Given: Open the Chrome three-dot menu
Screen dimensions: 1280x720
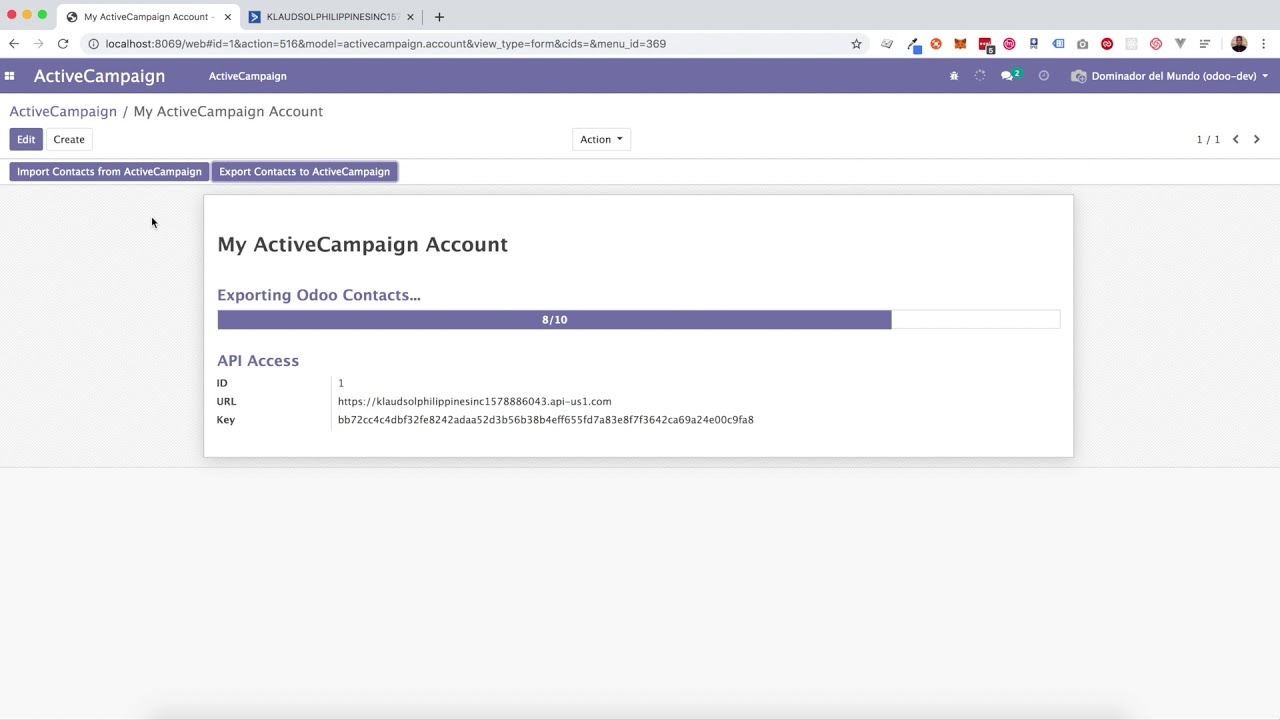Looking at the screenshot, I should click(x=1264, y=44).
